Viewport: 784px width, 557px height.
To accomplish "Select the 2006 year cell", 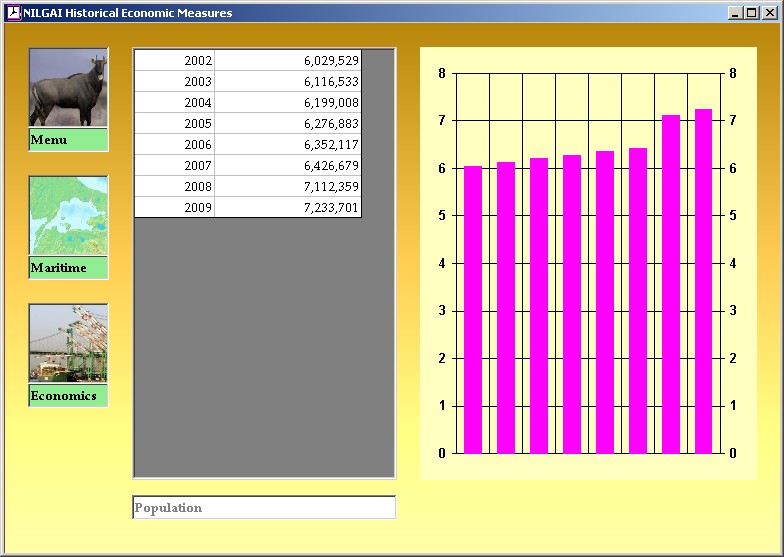I will (175, 145).
